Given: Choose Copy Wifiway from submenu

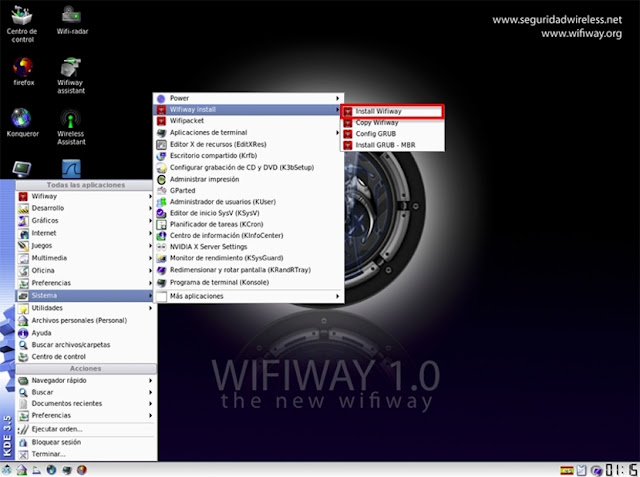Looking at the screenshot, I should coord(392,122).
